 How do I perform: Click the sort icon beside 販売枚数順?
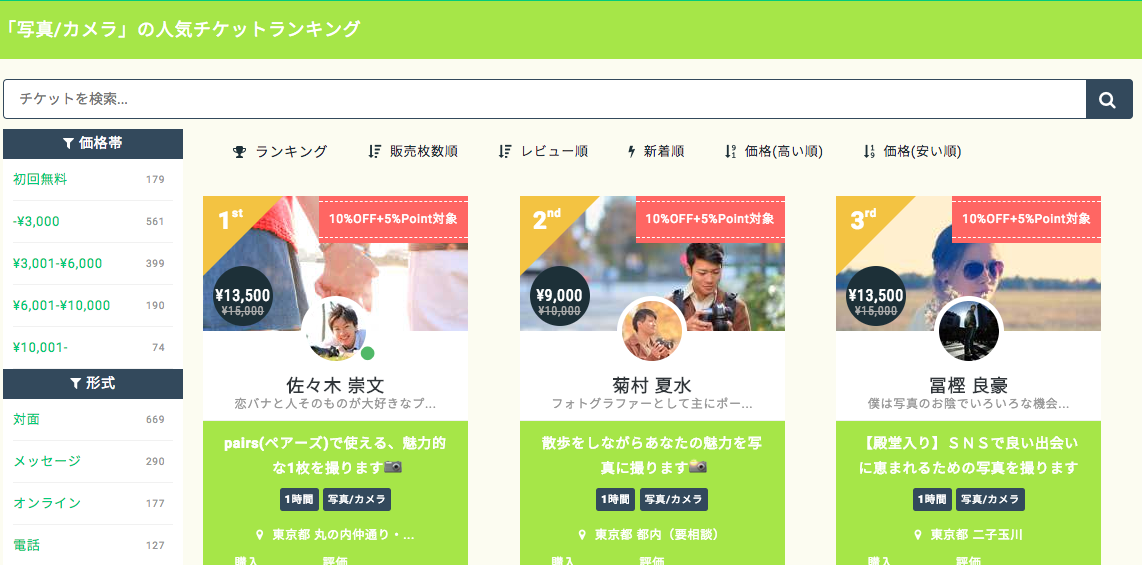[x=374, y=151]
